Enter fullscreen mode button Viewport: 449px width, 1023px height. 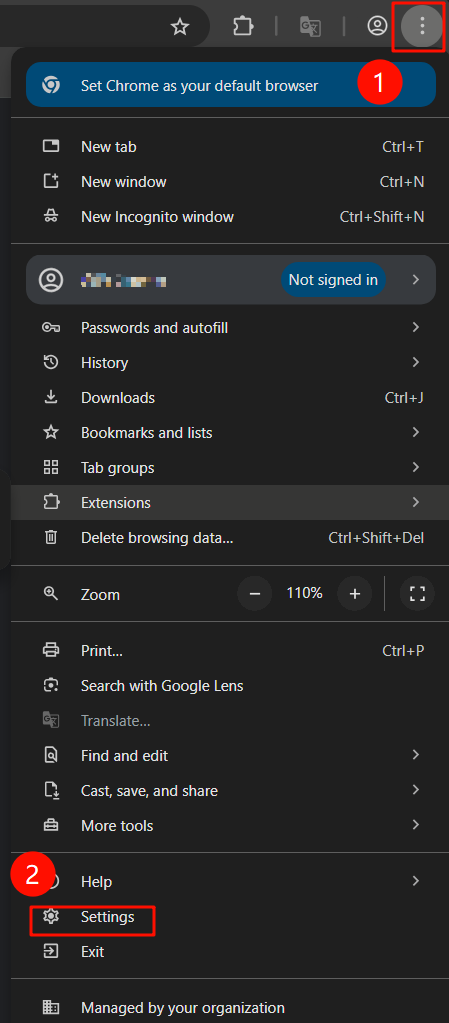point(418,594)
